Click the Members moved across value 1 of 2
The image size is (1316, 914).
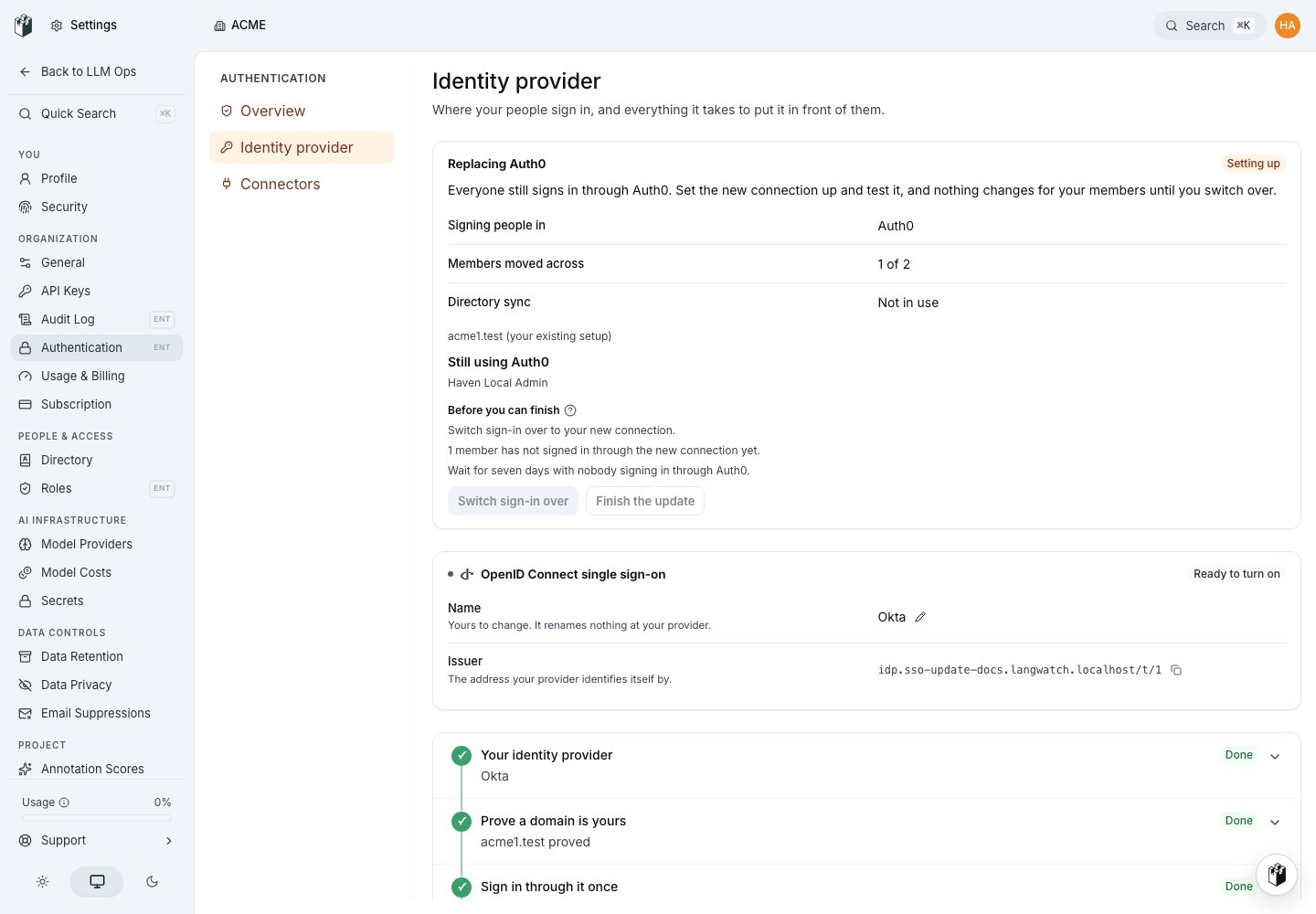(894, 264)
